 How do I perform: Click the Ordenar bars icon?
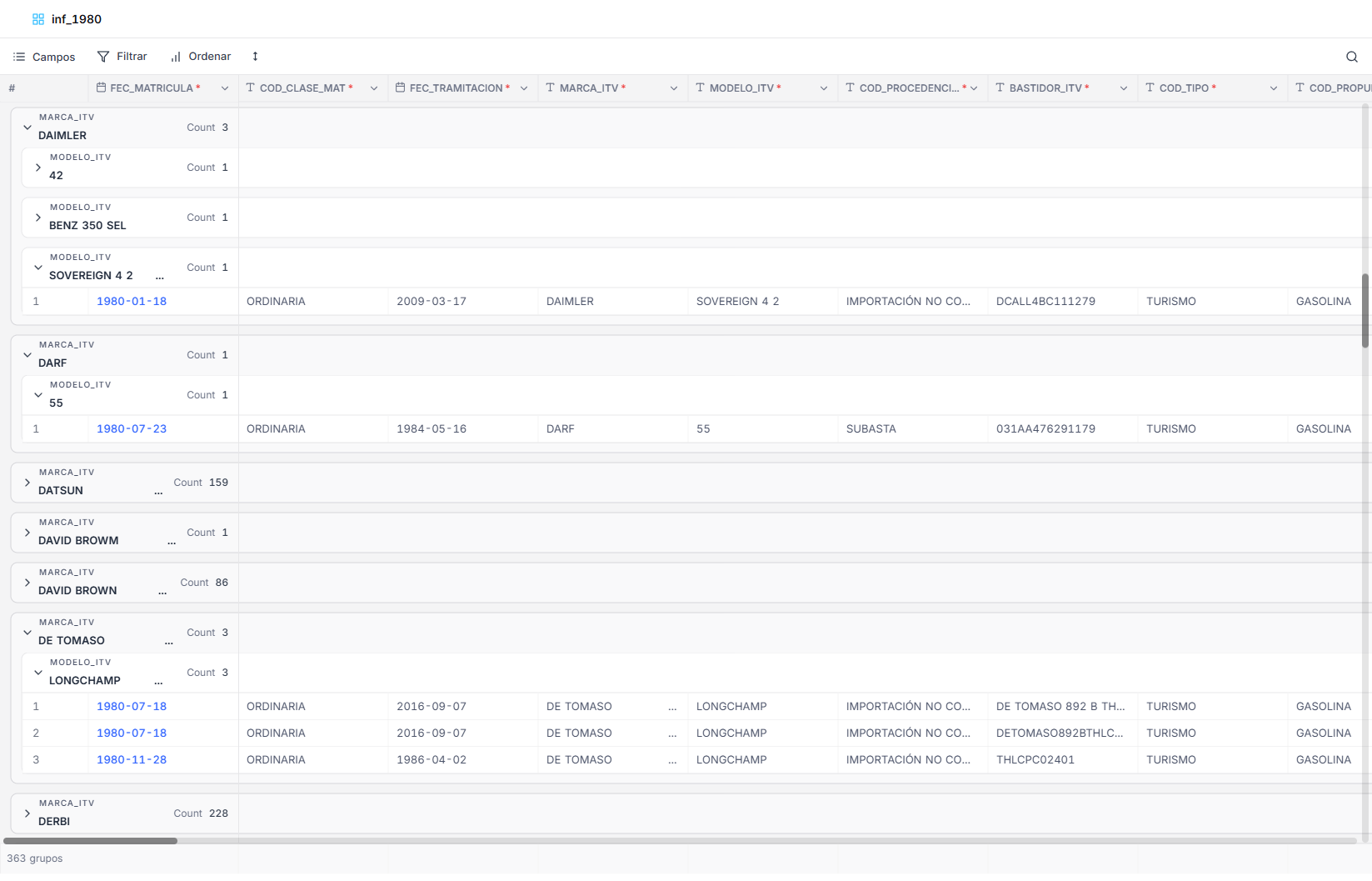(x=176, y=57)
